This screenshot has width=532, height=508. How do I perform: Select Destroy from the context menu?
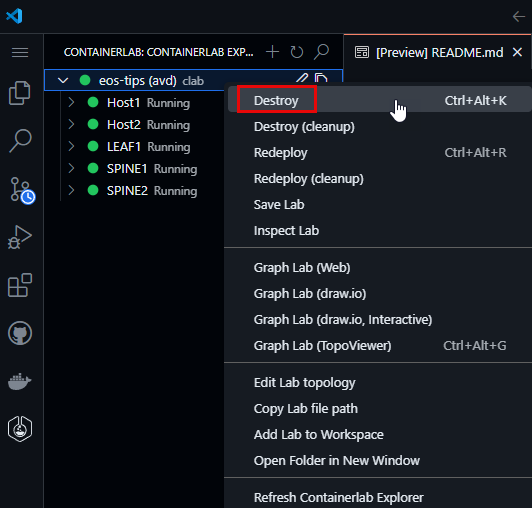pyautogui.click(x=379, y=100)
